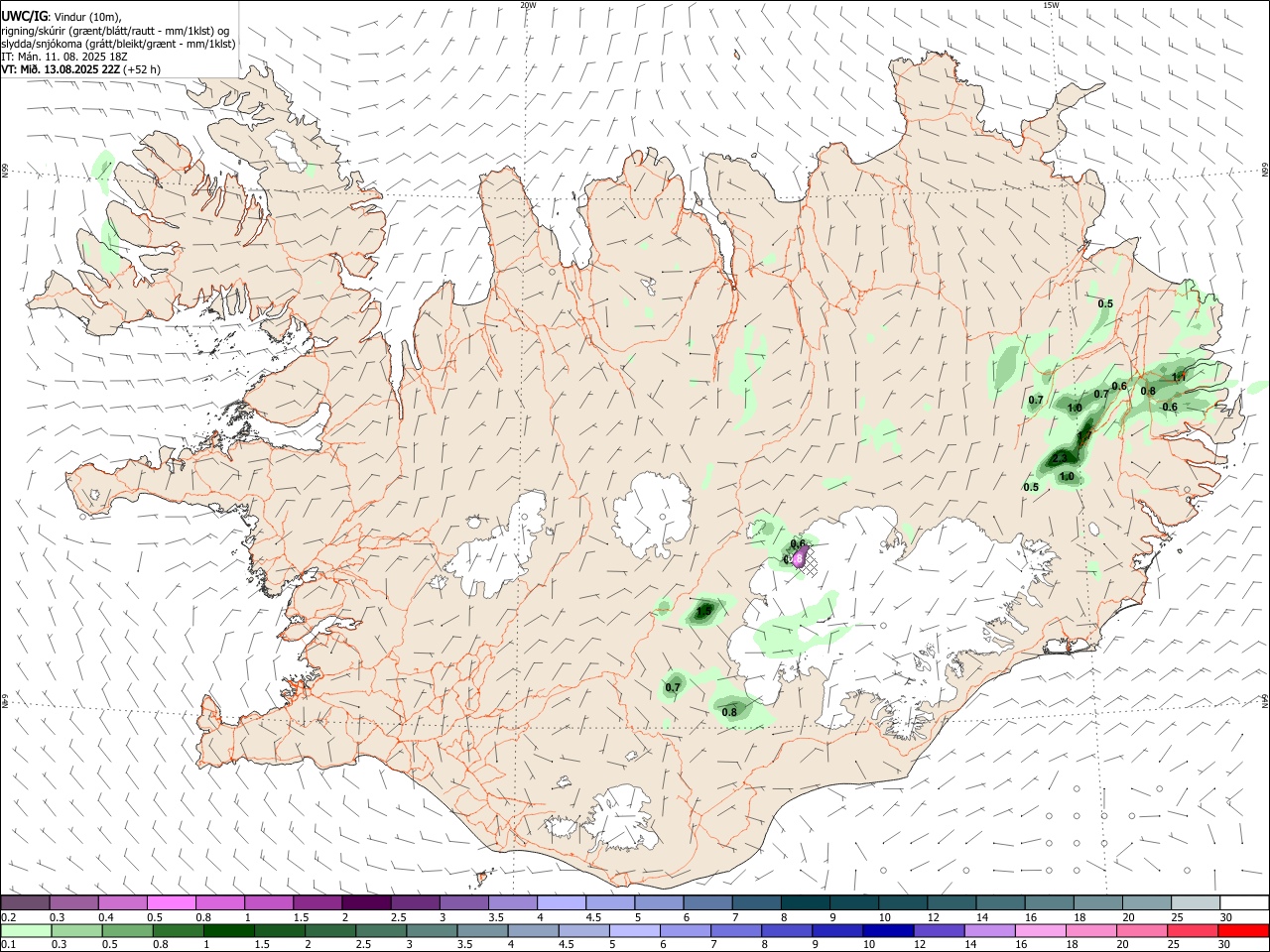
Task: Pick the light gray swatch labeled 25, upper legend
Action: tap(1195, 902)
